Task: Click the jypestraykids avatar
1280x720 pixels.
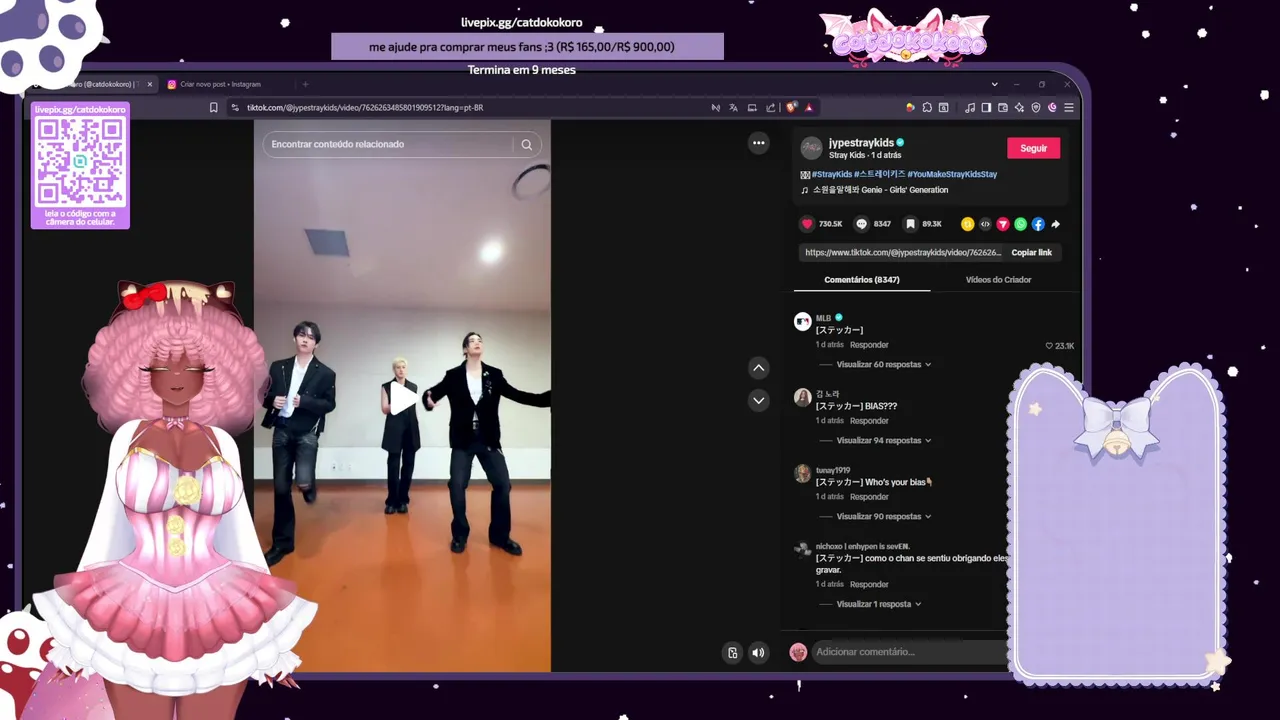Action: [x=811, y=148]
